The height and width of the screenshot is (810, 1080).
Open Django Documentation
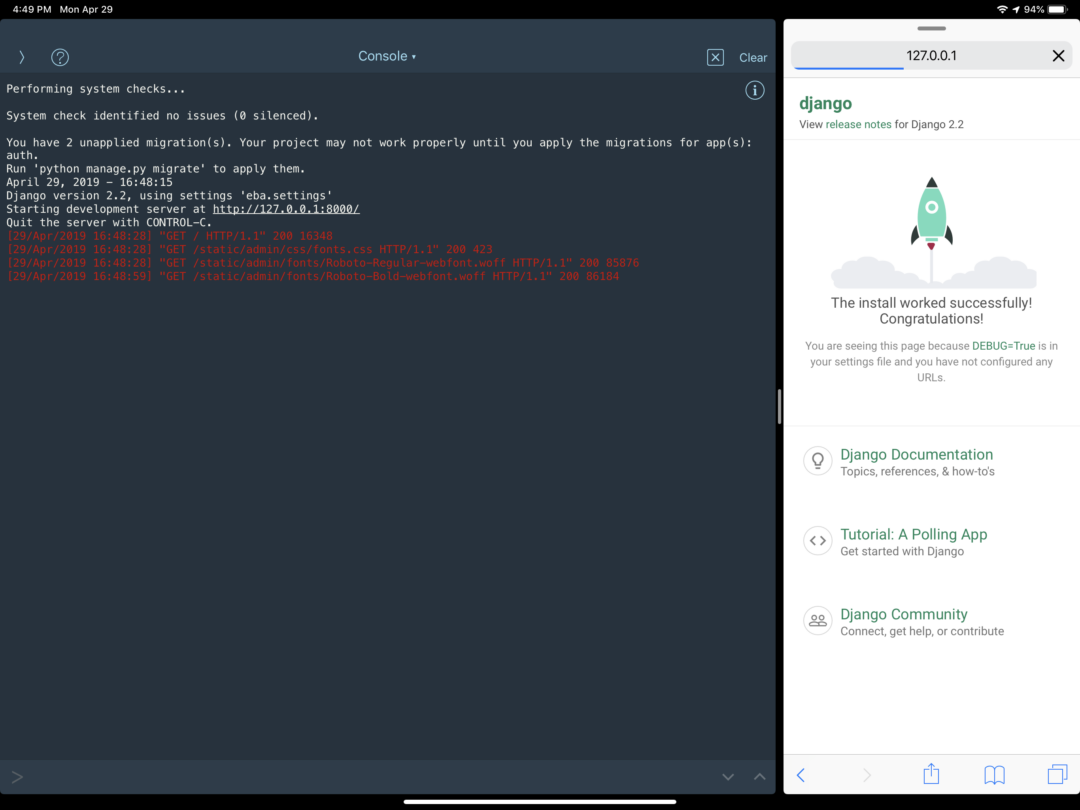(916, 454)
